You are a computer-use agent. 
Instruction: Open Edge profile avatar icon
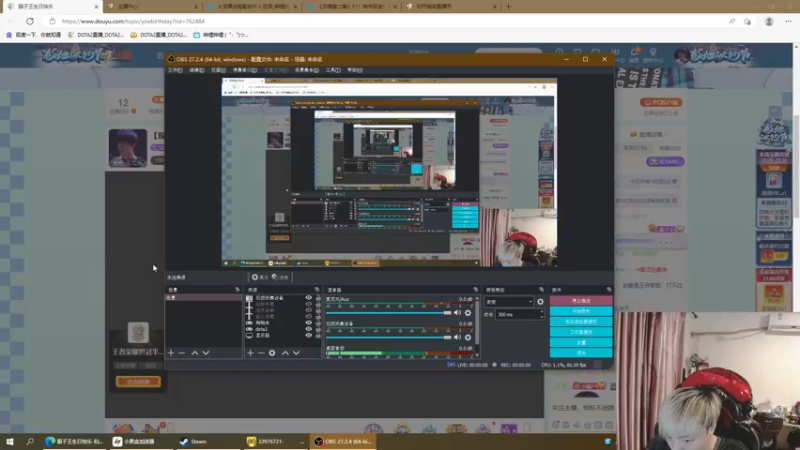[769, 21]
